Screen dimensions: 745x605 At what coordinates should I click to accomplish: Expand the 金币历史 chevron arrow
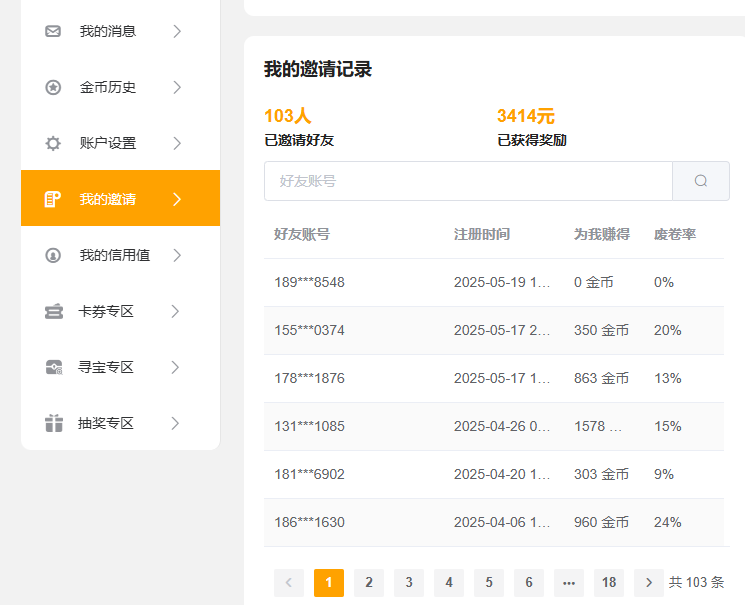click(x=177, y=87)
